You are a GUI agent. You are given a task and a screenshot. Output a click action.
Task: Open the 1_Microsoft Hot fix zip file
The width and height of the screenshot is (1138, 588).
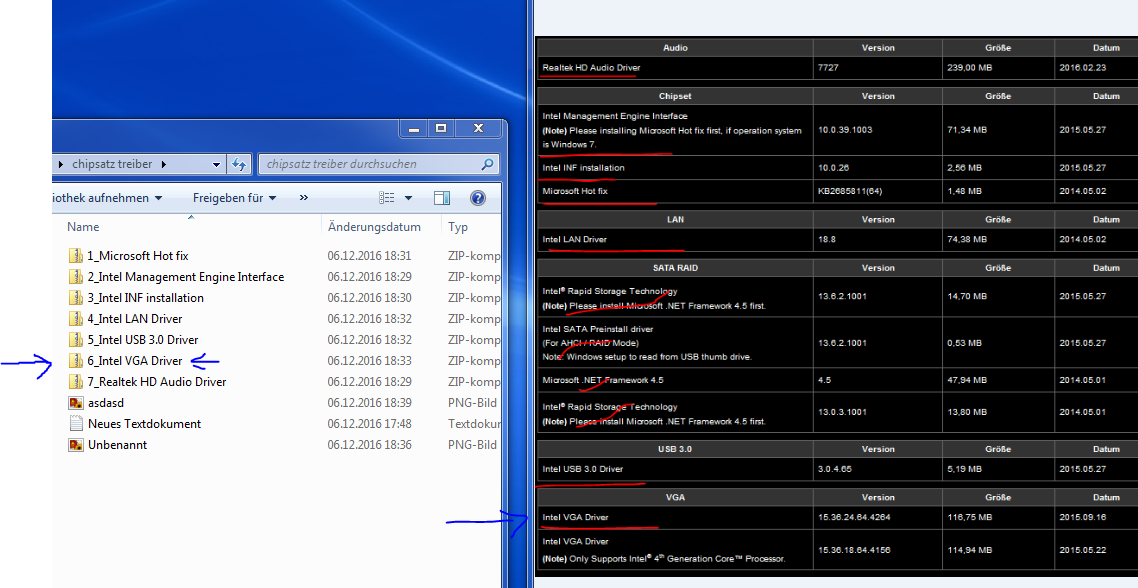(x=138, y=256)
